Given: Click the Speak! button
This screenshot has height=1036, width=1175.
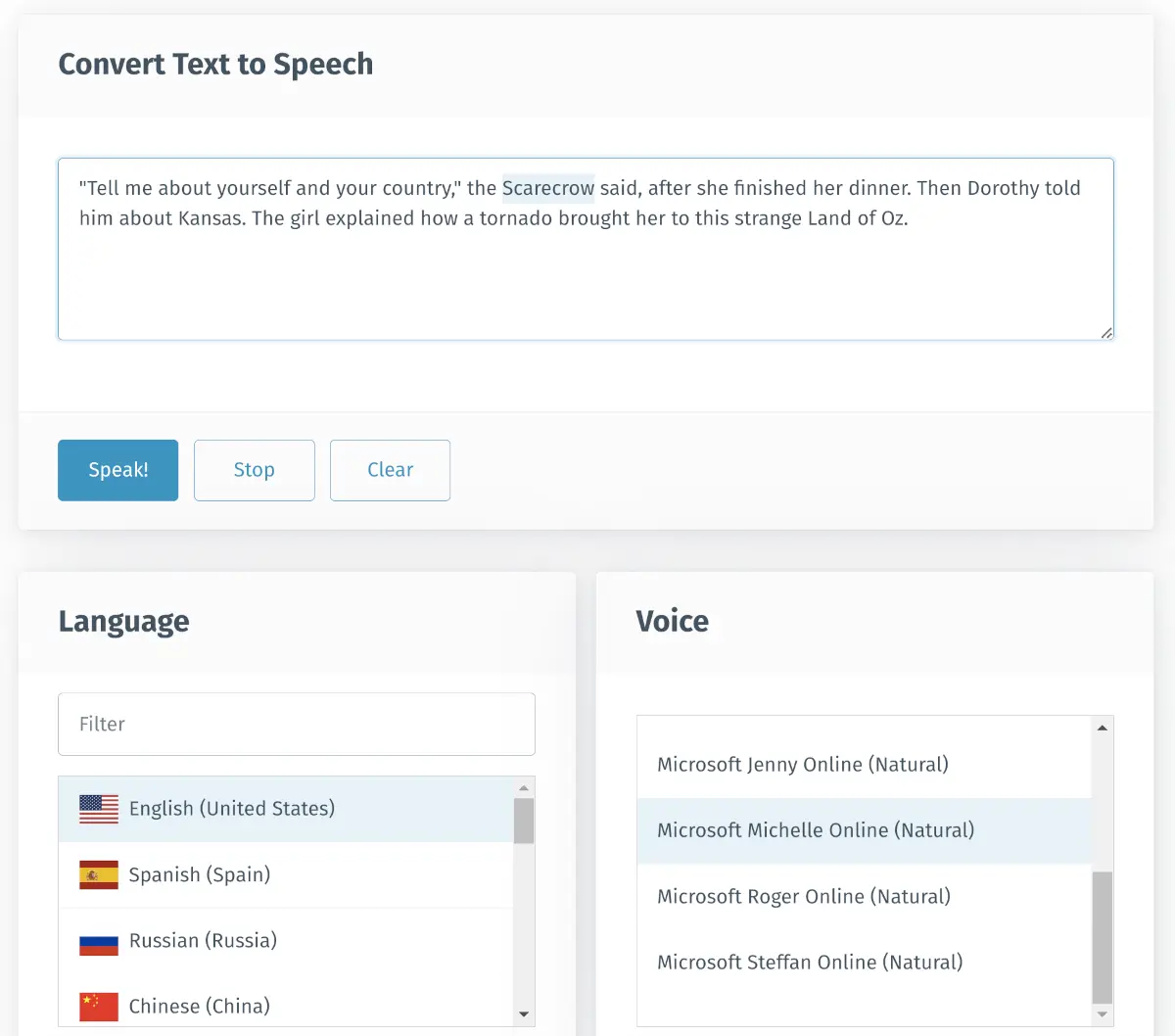Looking at the screenshot, I should 118,470.
